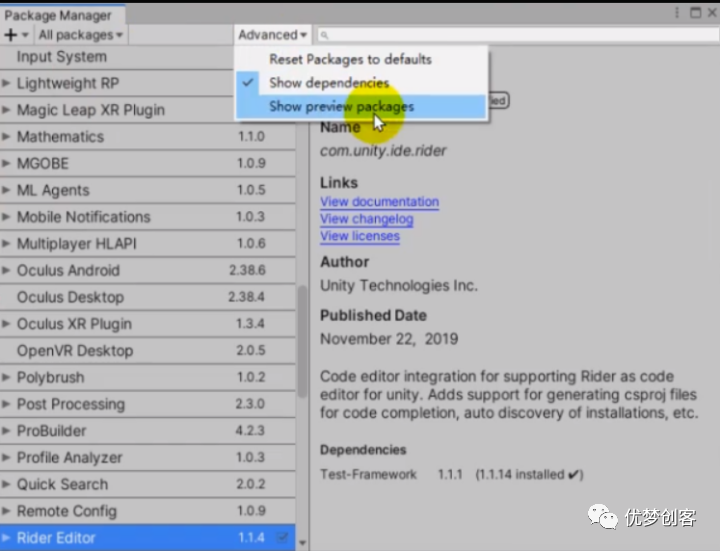This screenshot has height=551, width=720.
Task: Click the package list scroll down arrow
Action: (x=302, y=543)
